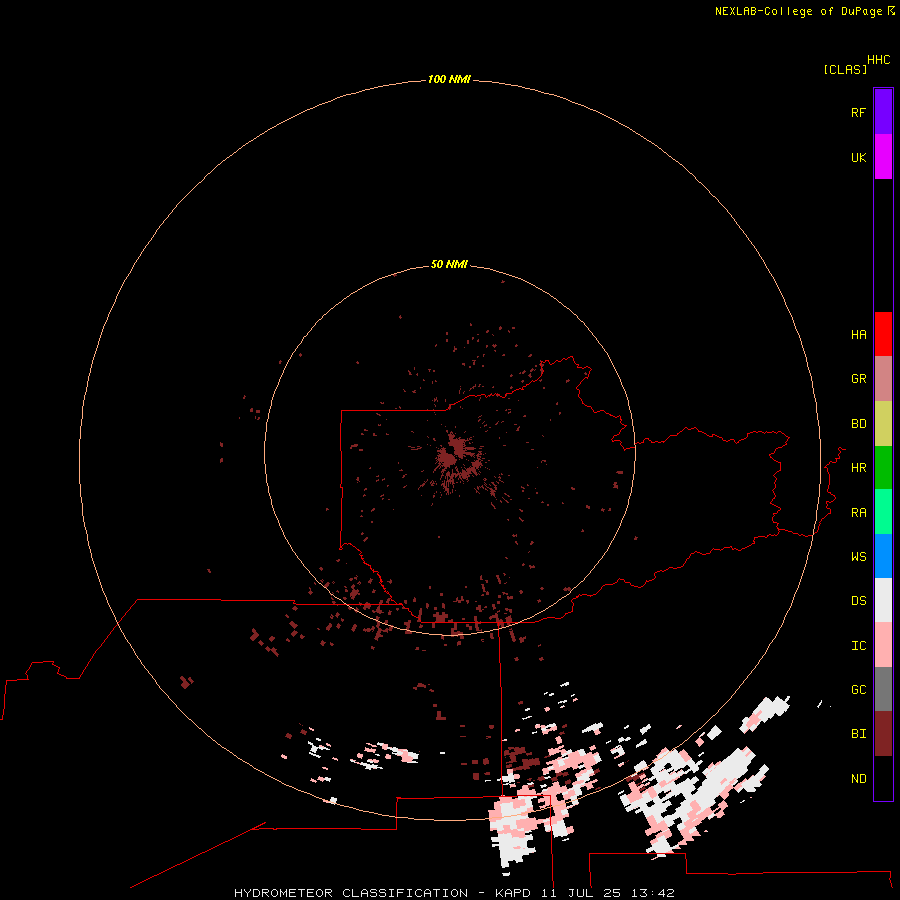The width and height of the screenshot is (900, 900).
Task: Click the BD legend label
Action: click(x=858, y=424)
